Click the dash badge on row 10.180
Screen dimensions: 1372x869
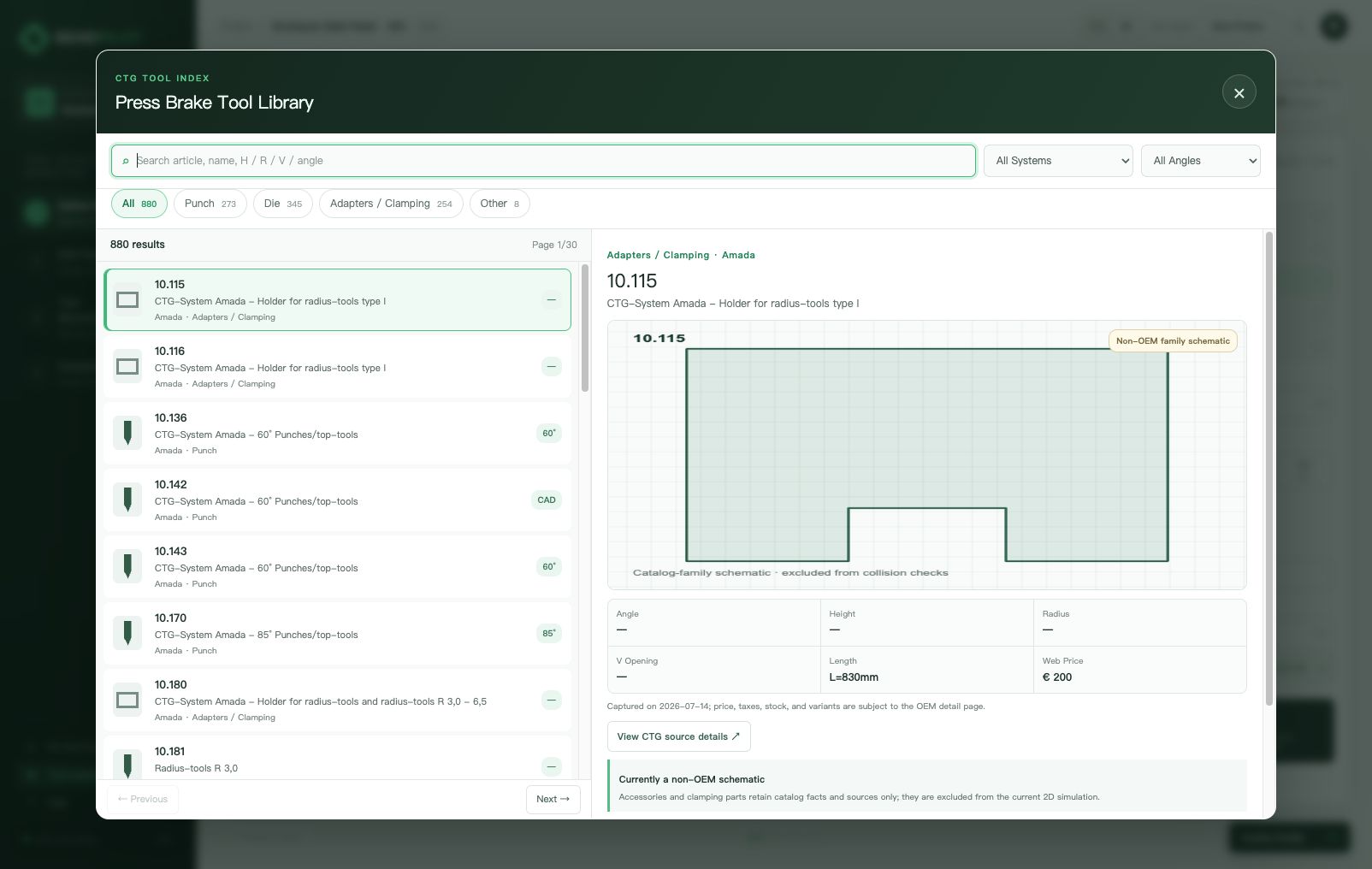552,701
